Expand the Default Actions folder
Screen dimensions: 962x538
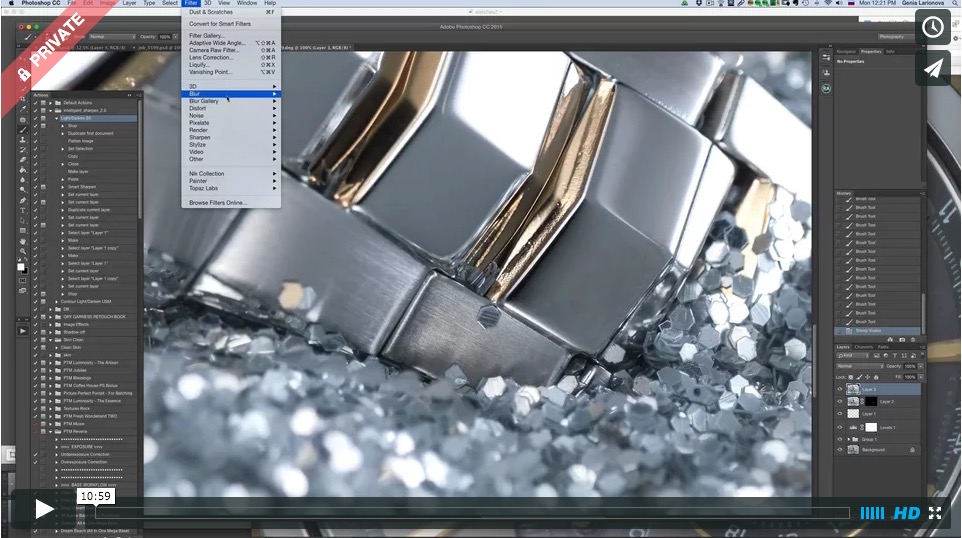pos(51,102)
